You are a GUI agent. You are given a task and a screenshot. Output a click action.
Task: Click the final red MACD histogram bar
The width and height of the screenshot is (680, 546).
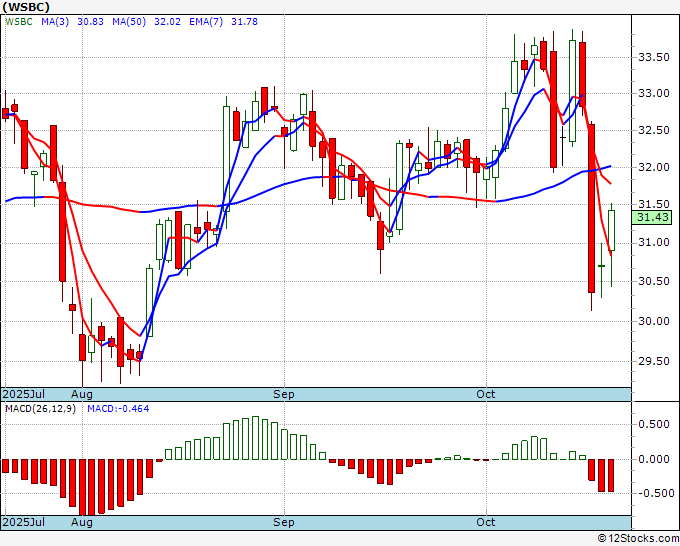pyautogui.click(x=611, y=475)
